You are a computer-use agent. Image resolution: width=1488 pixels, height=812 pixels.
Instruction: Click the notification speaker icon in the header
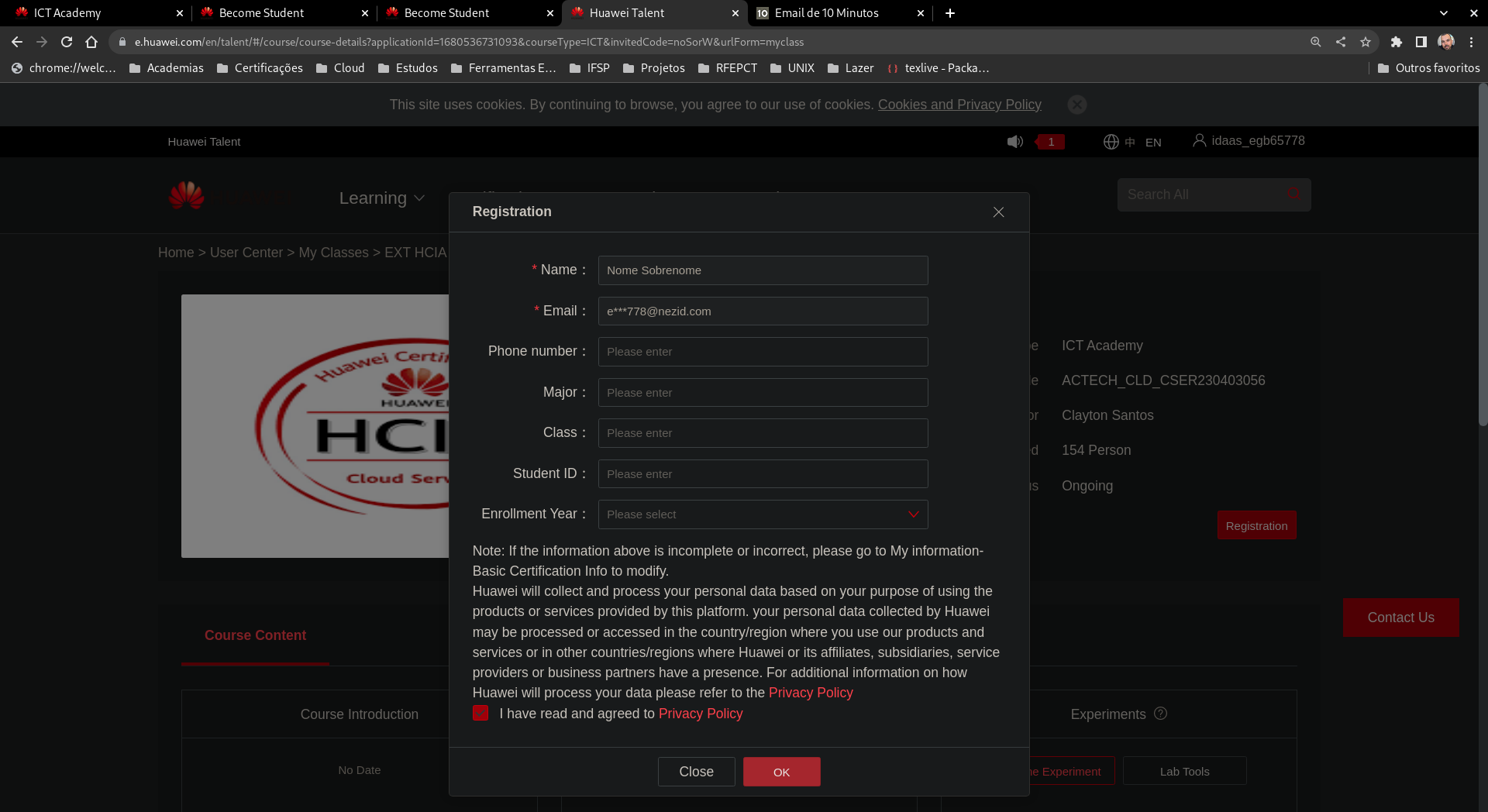point(1015,142)
